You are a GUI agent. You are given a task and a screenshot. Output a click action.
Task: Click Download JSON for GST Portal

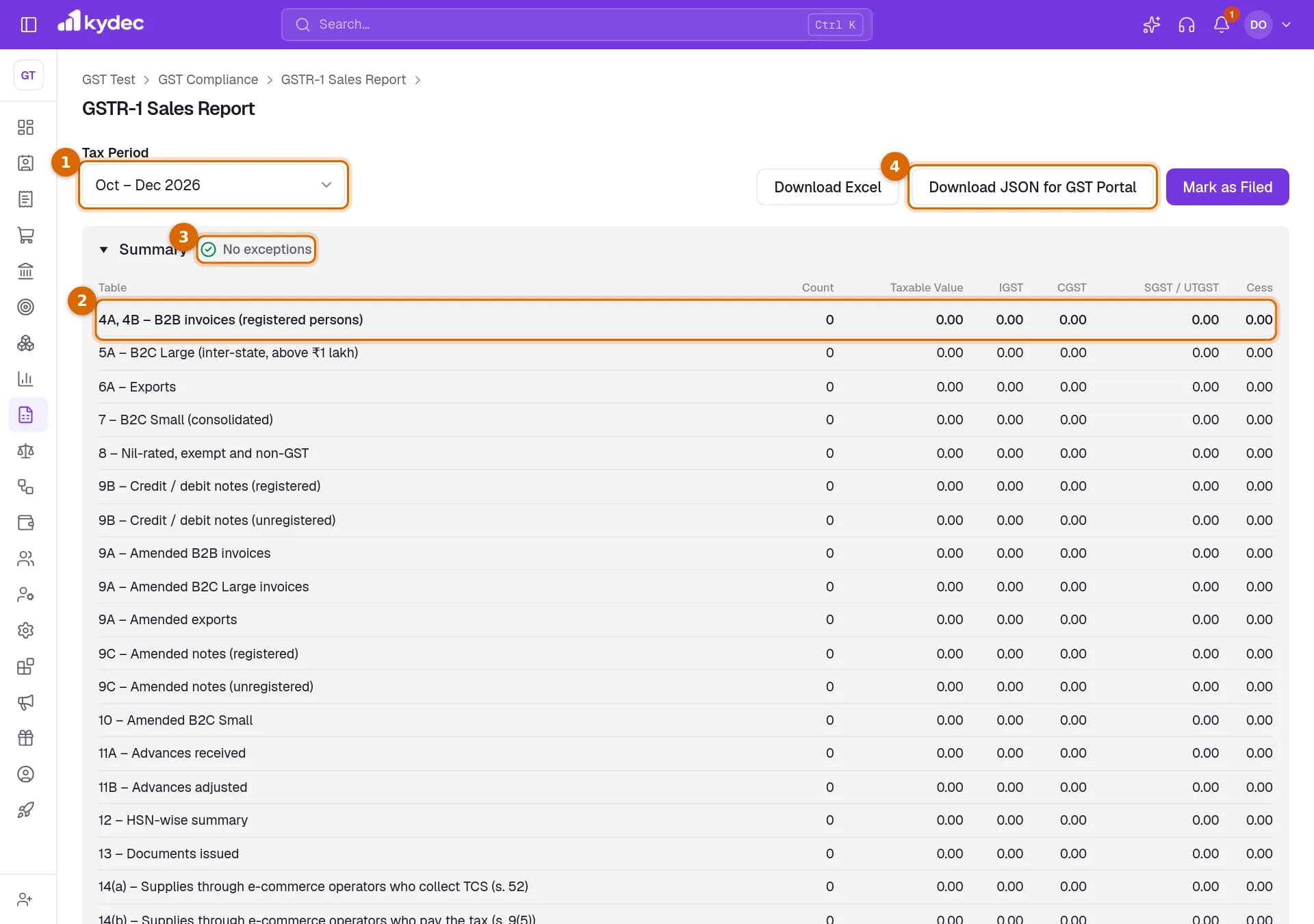(x=1032, y=187)
